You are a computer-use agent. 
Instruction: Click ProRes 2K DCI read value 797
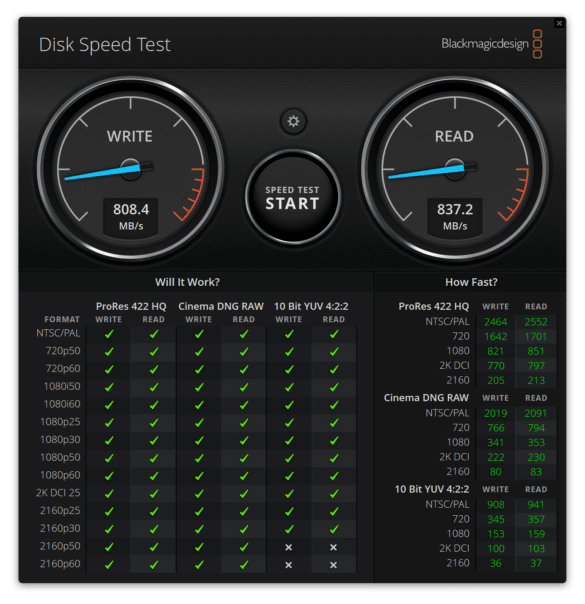pyautogui.click(x=536, y=366)
